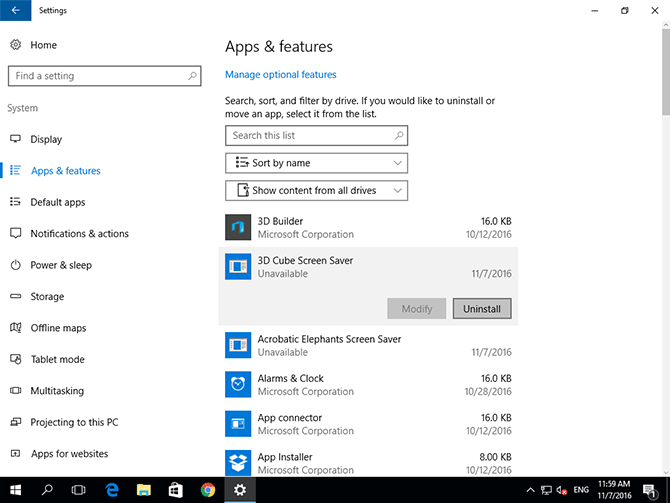
Task: Click the Alarms & Clock app icon
Action: (238, 385)
